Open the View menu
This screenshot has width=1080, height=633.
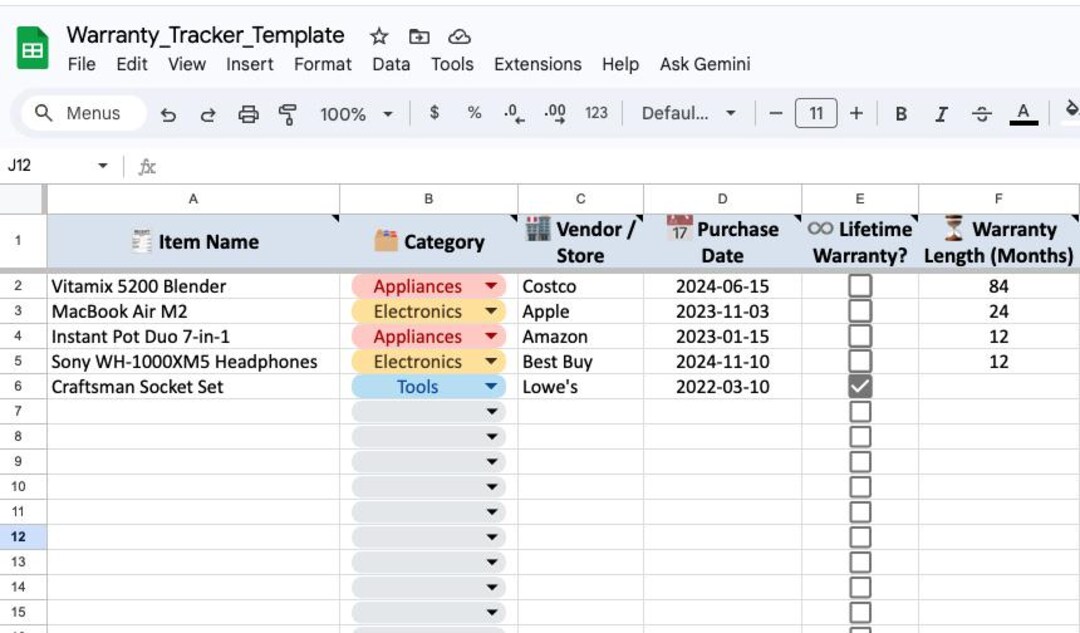tap(187, 64)
